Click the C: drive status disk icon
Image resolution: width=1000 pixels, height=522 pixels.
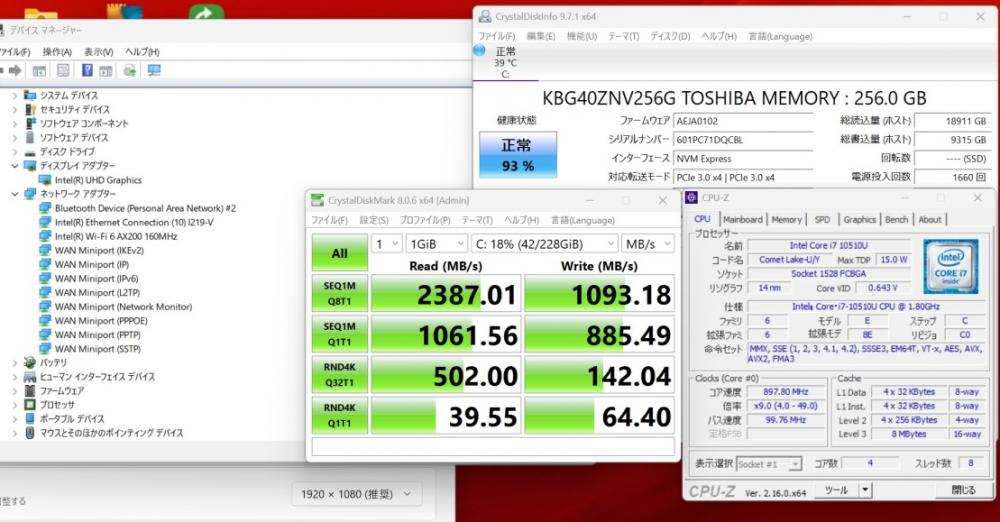pos(480,50)
